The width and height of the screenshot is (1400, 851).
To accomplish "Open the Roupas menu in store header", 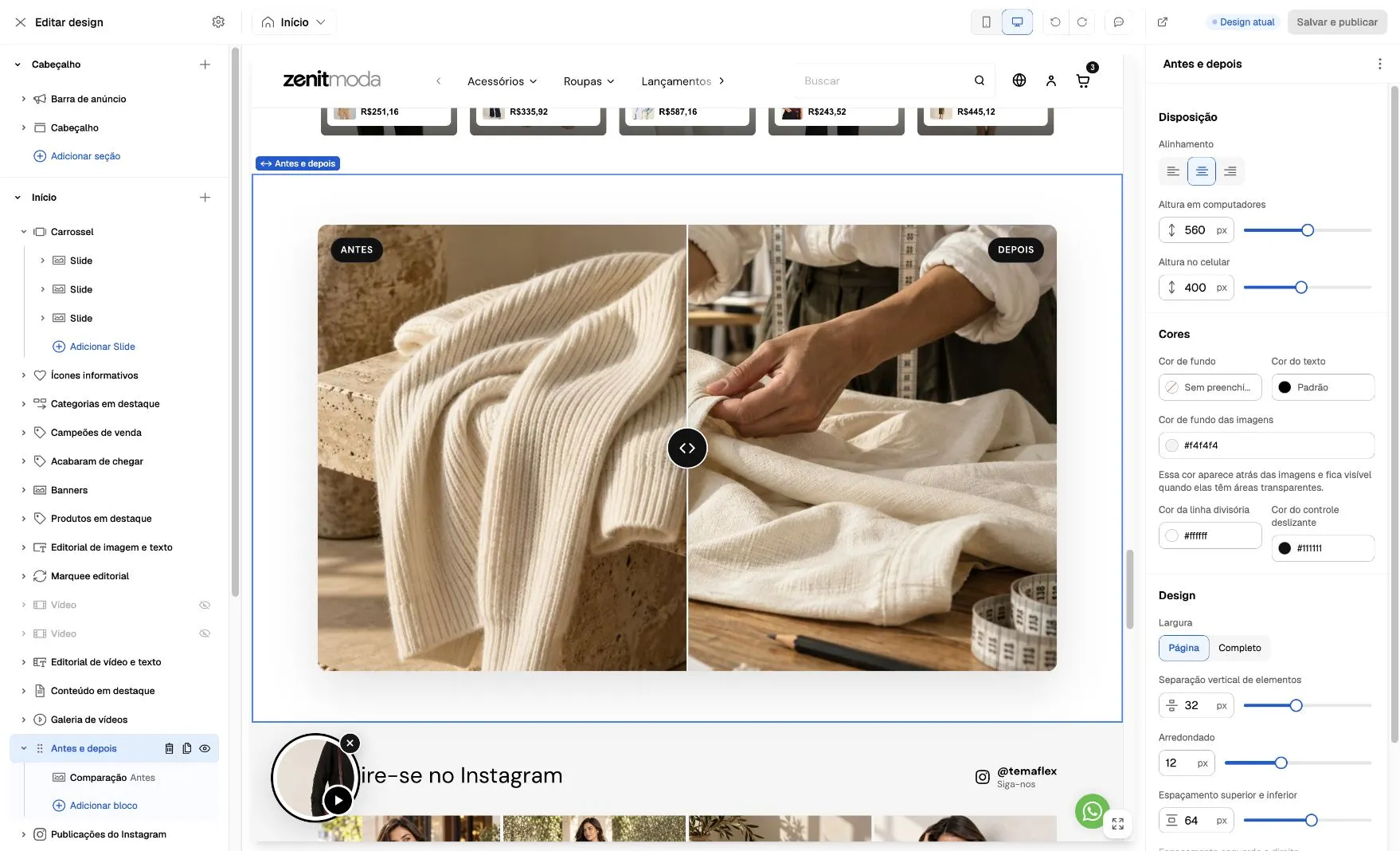I will 589,81.
